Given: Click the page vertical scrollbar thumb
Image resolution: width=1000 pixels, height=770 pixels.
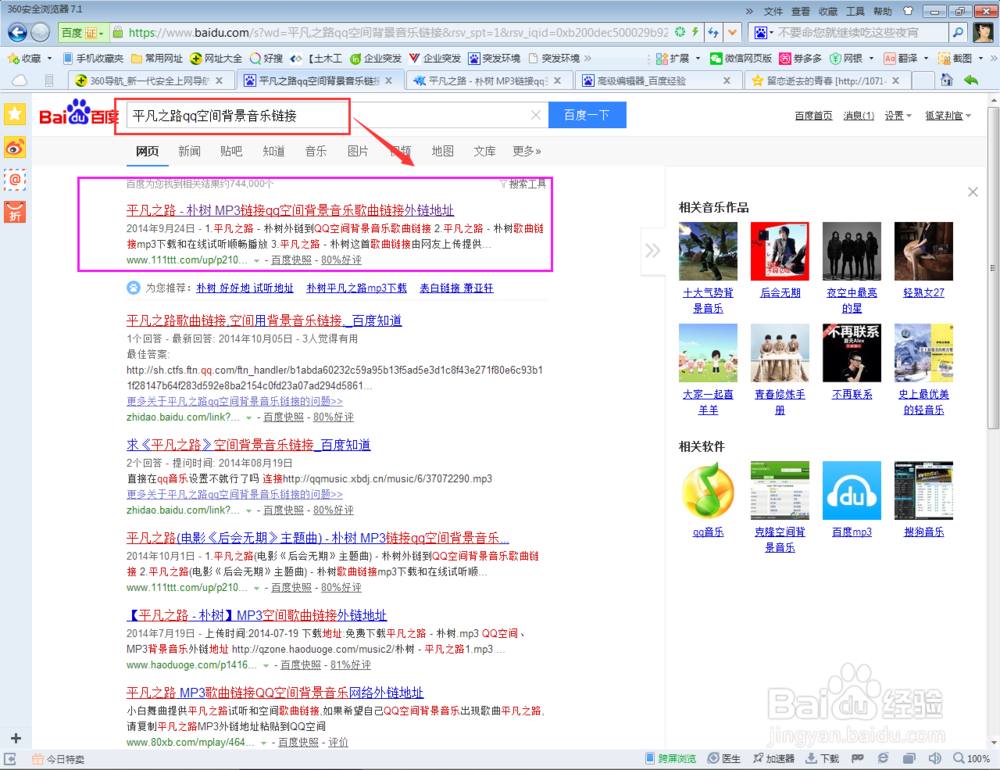Looking at the screenshot, I should coord(993,268).
